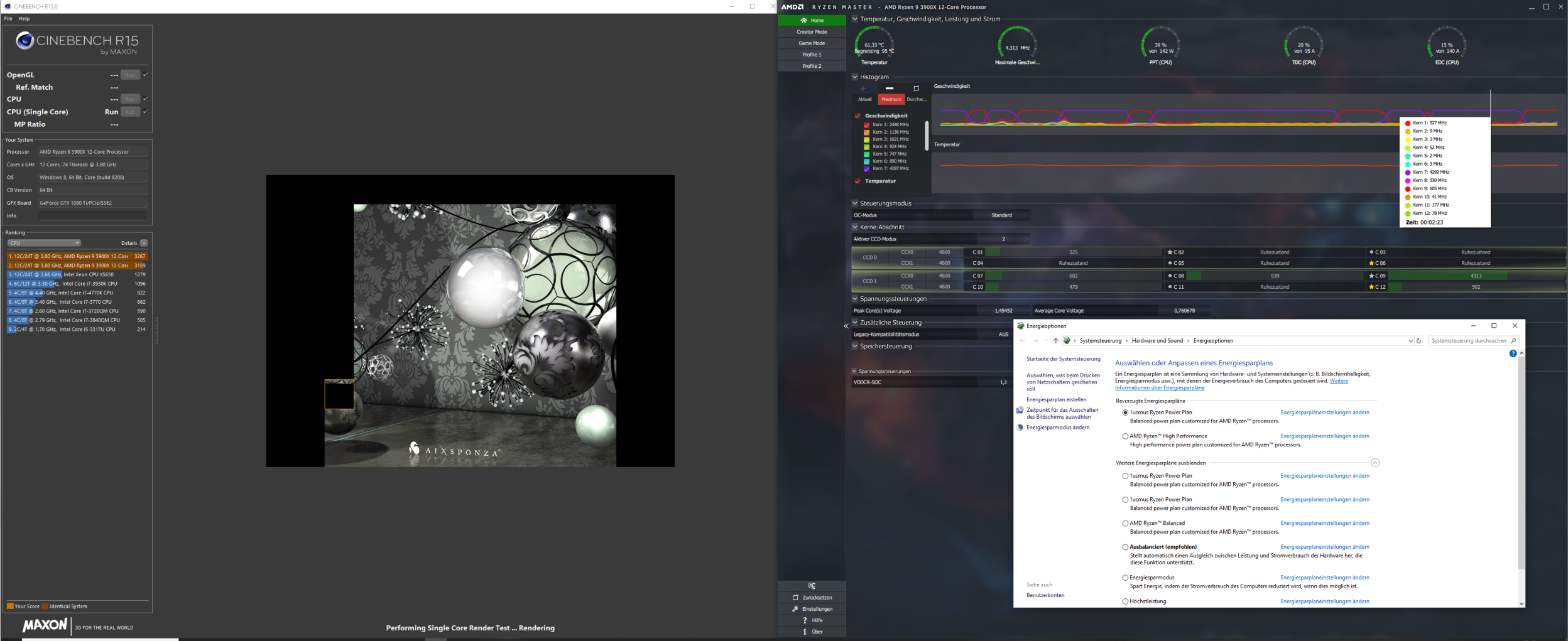
Task: Open the blue help icon in Energieoptionen
Action: click(x=1513, y=353)
